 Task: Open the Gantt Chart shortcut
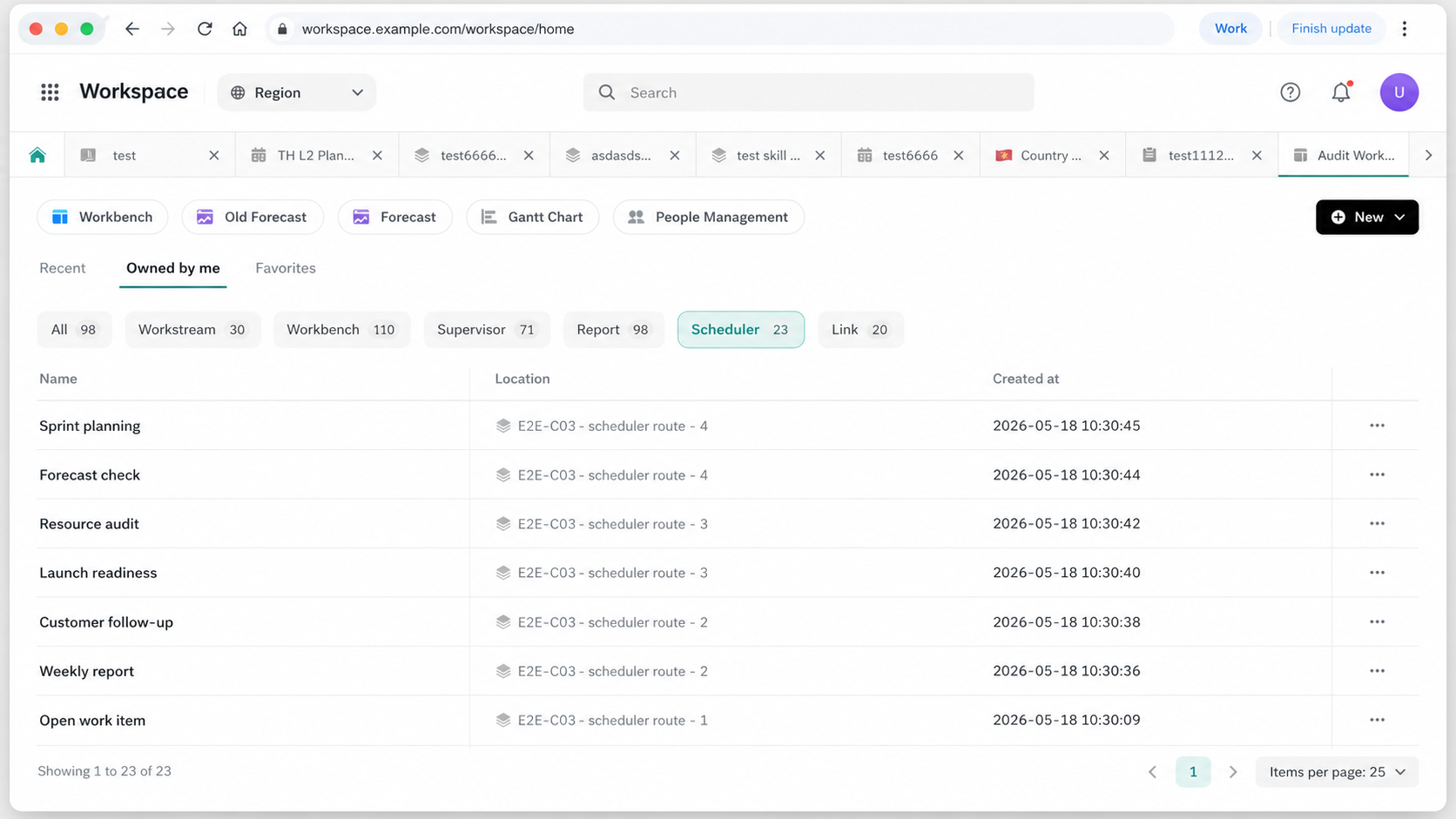click(x=532, y=217)
